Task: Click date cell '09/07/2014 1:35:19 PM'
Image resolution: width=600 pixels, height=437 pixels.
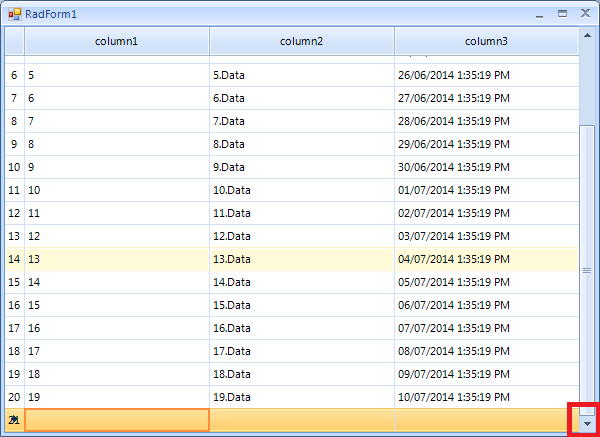Action: tap(486, 374)
